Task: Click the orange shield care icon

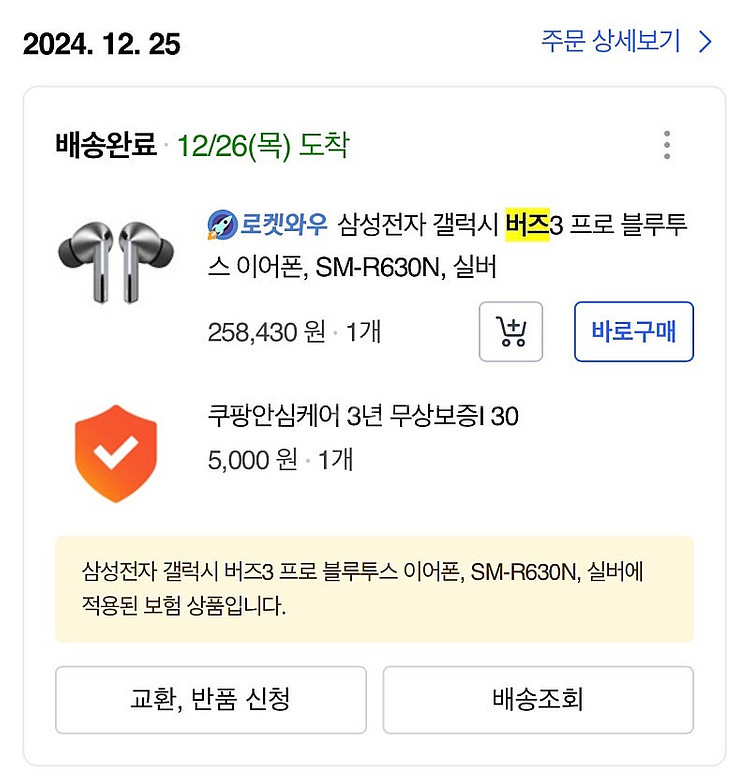Action: pos(116,453)
